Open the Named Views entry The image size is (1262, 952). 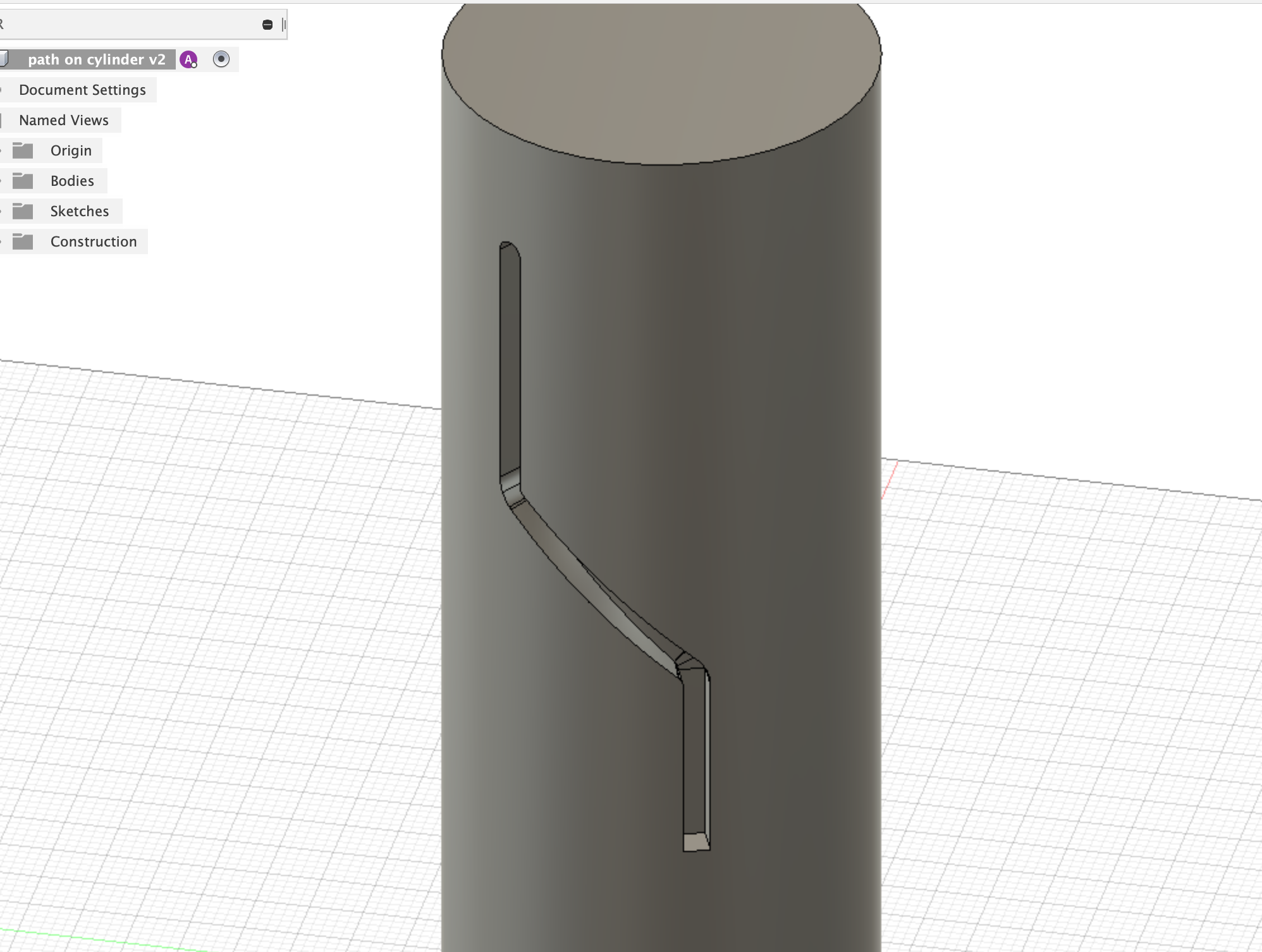pyautogui.click(x=64, y=120)
